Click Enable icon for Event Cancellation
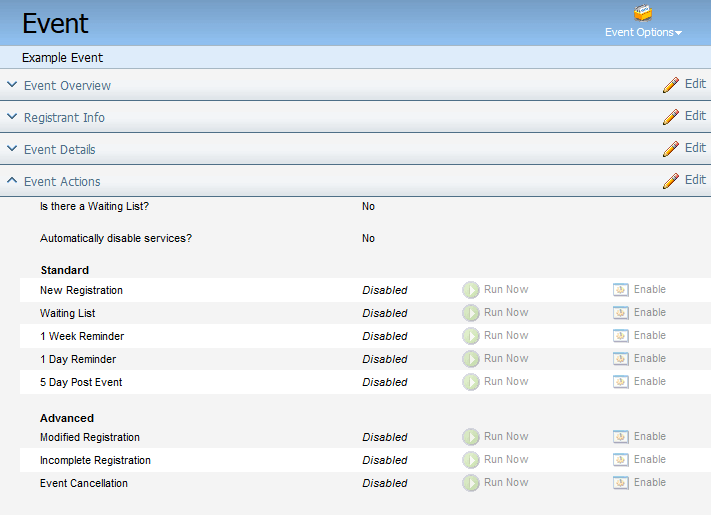 tap(621, 483)
